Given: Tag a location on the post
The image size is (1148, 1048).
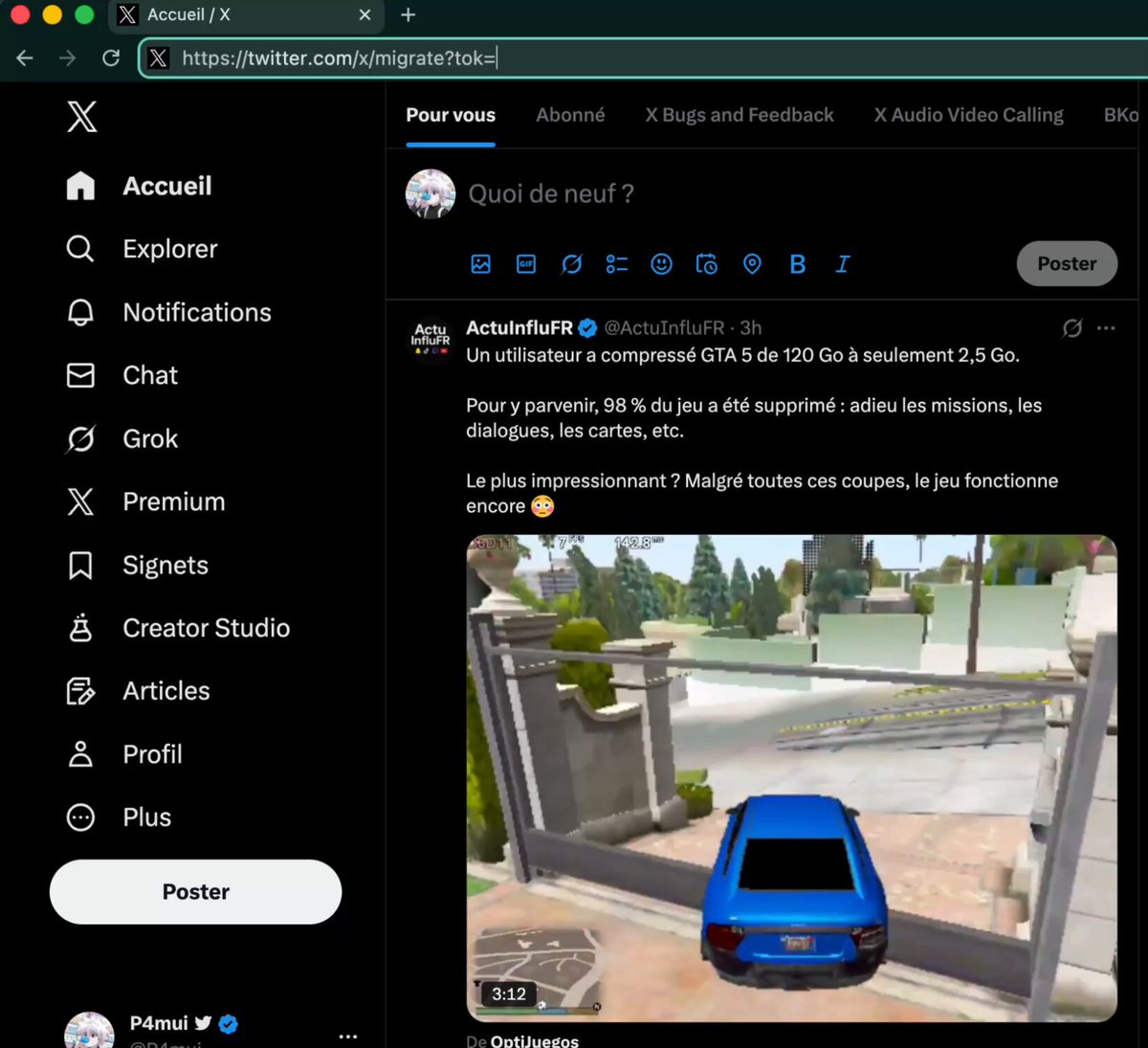Looking at the screenshot, I should 752,264.
